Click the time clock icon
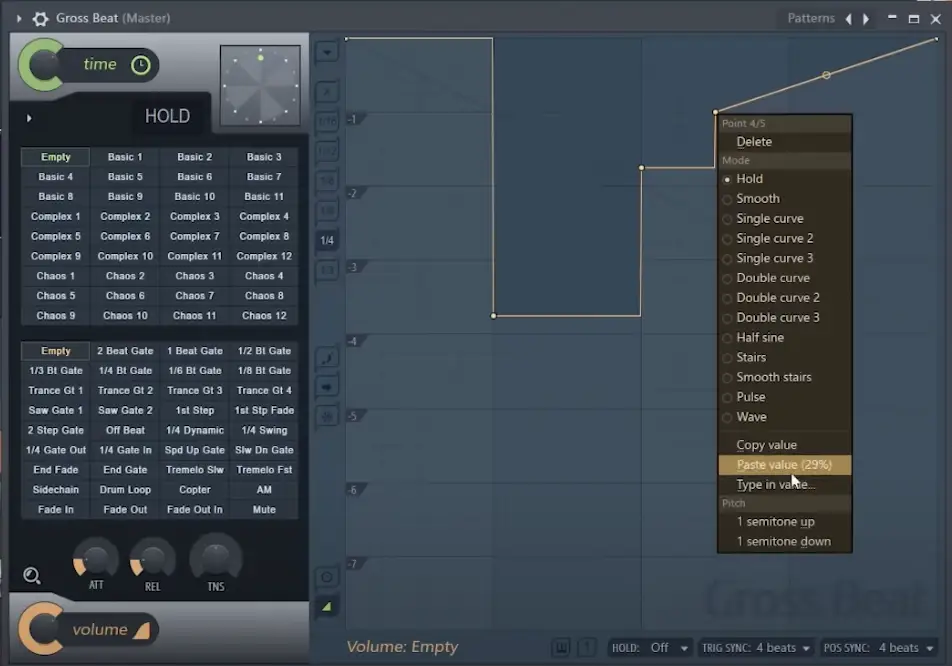 [x=141, y=65]
